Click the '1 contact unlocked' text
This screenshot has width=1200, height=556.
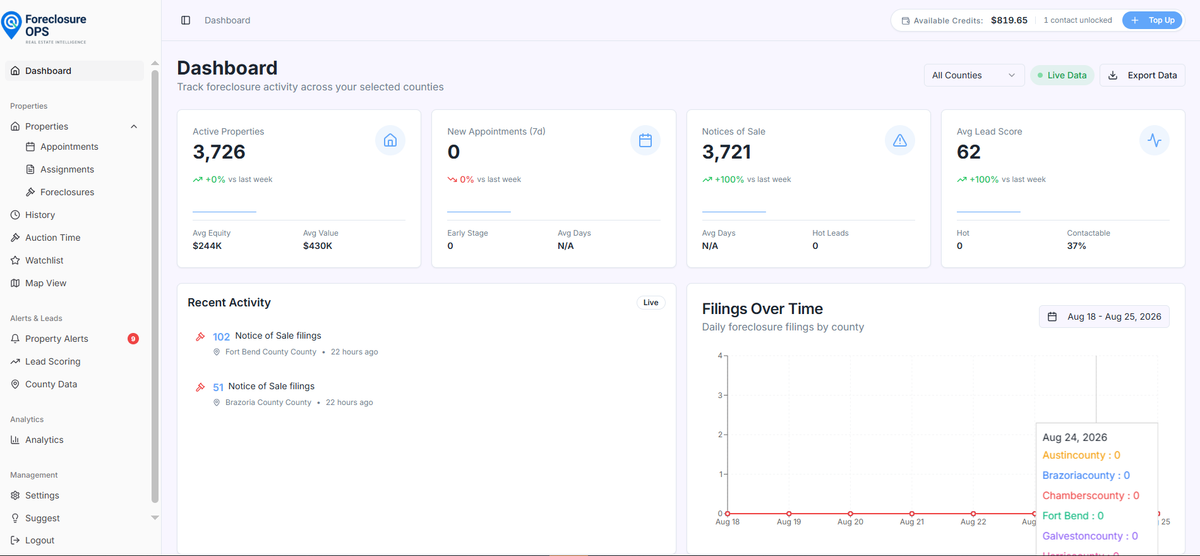(1077, 20)
